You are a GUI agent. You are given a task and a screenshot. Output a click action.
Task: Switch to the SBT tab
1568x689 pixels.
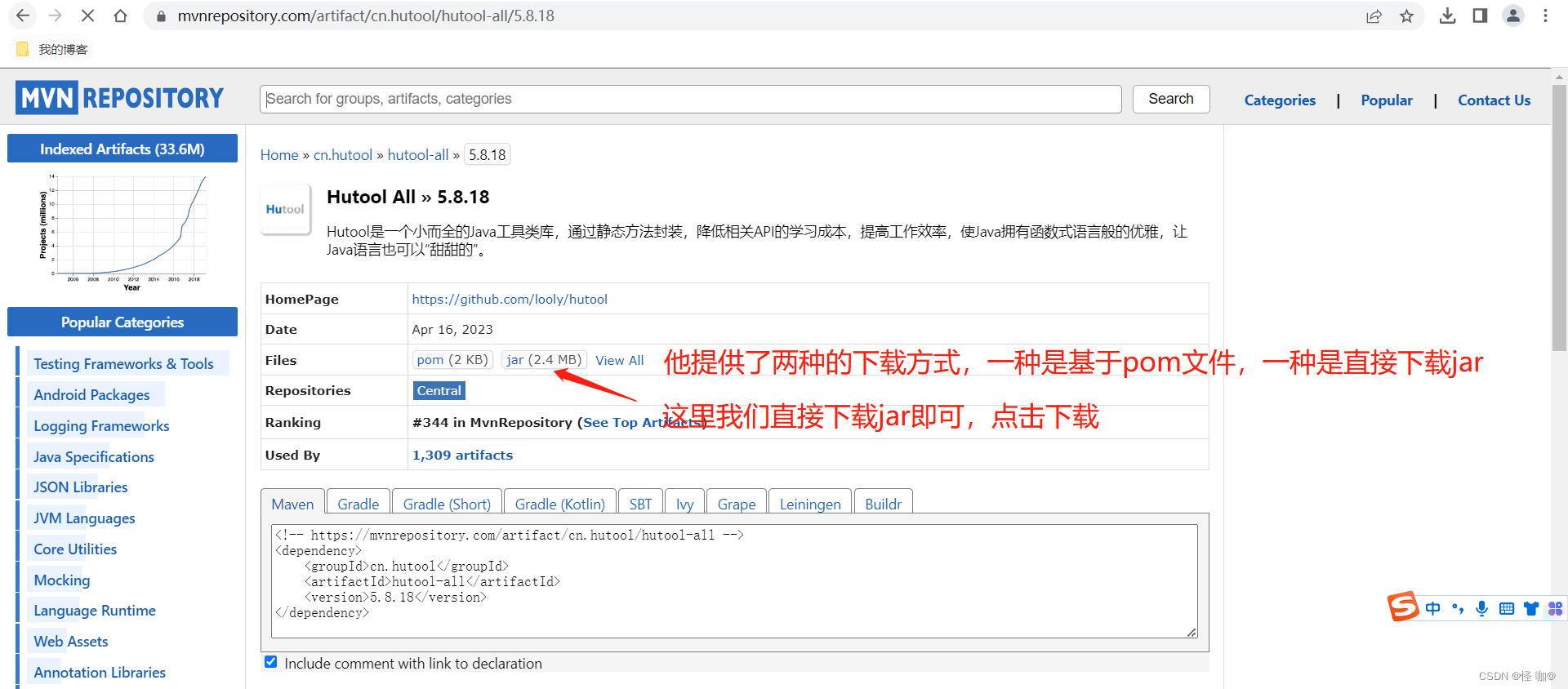pos(641,504)
